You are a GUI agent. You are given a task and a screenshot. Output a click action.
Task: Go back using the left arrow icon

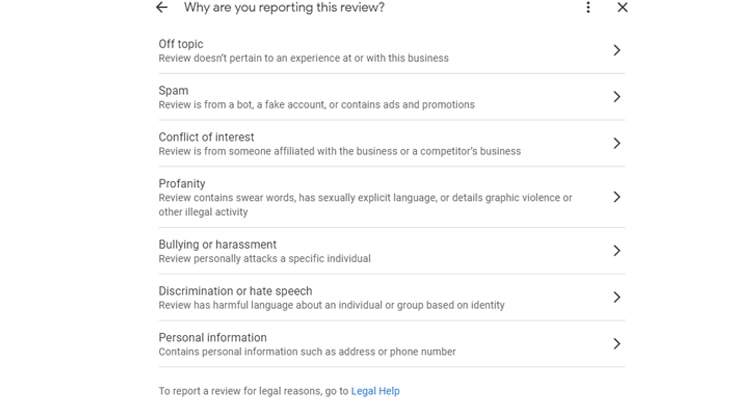click(162, 8)
